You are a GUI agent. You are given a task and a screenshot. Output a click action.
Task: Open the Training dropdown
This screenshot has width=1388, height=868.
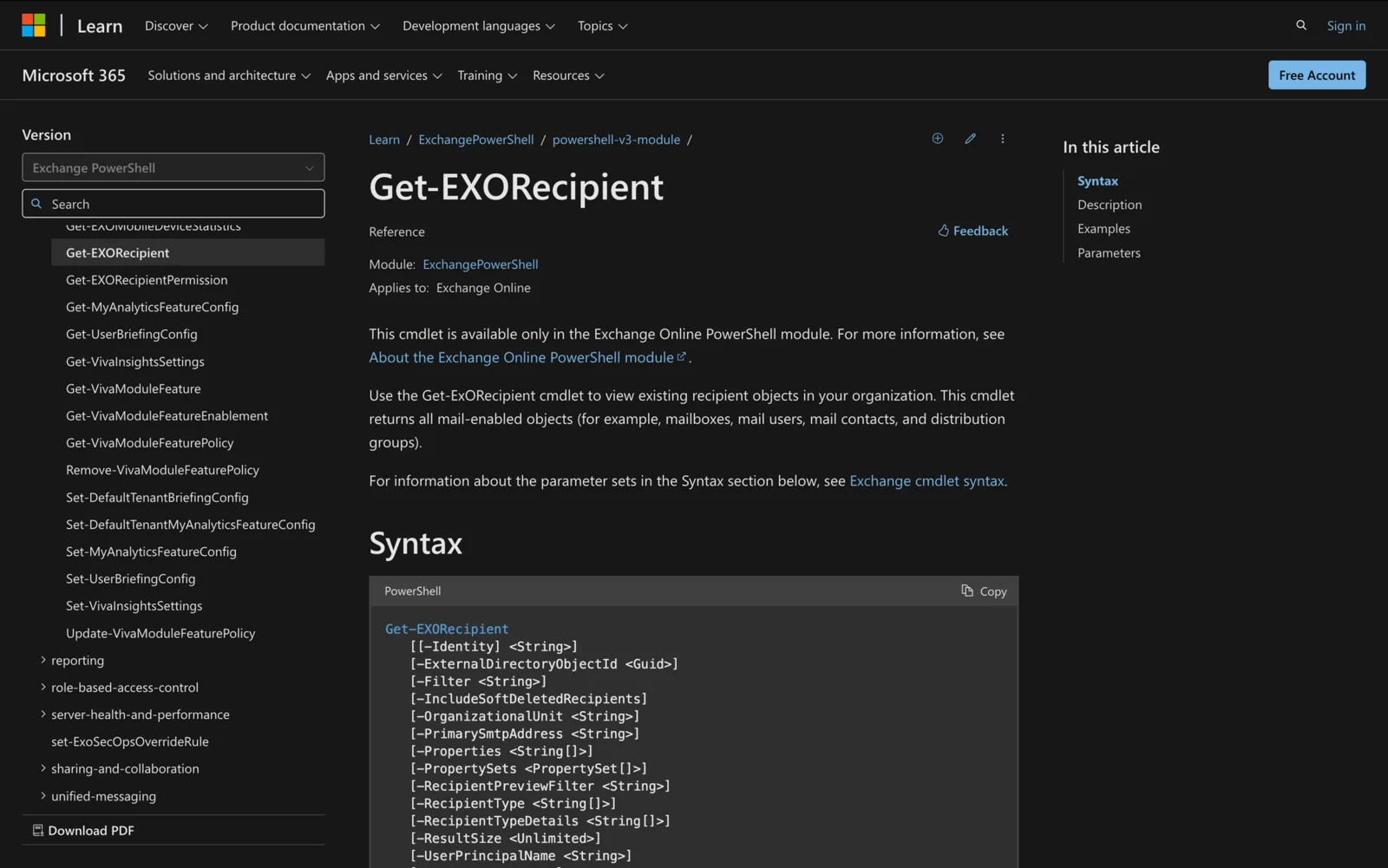[488, 75]
